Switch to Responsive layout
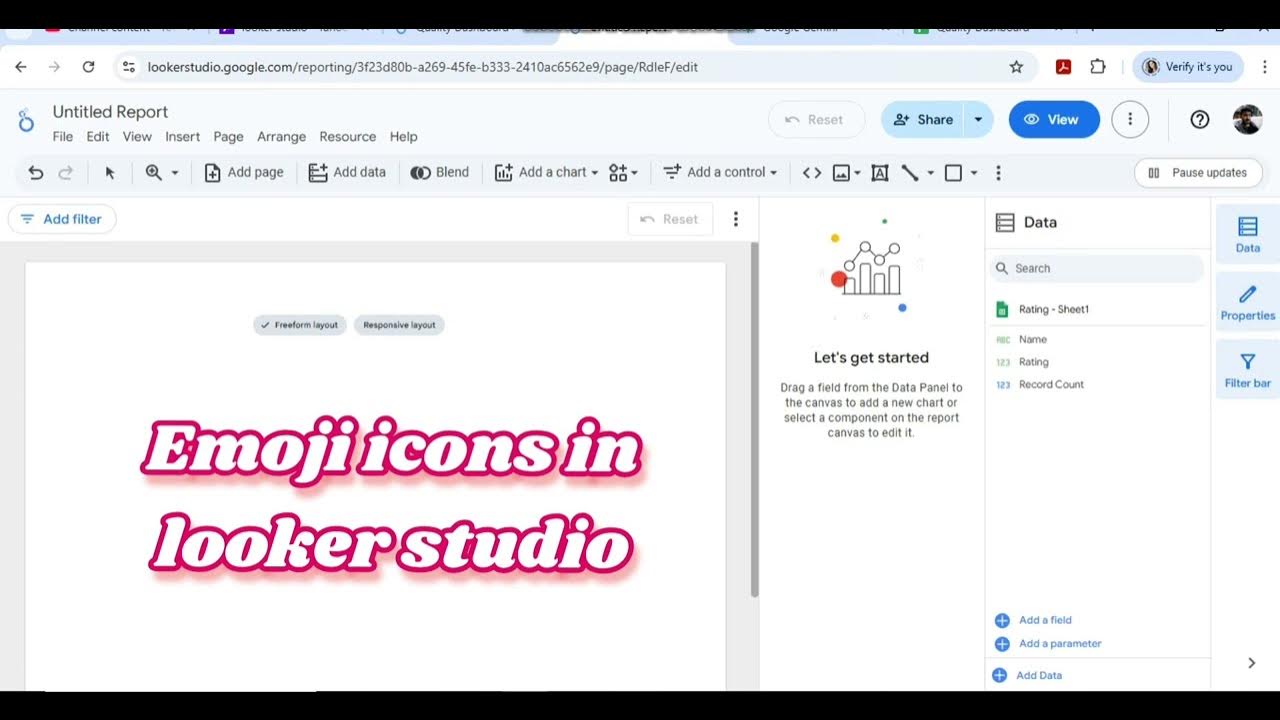1280x720 pixels. [x=399, y=325]
